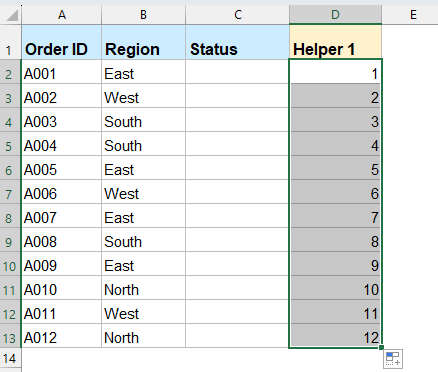Select cell containing A008
This screenshot has height=372, width=438.
point(62,240)
